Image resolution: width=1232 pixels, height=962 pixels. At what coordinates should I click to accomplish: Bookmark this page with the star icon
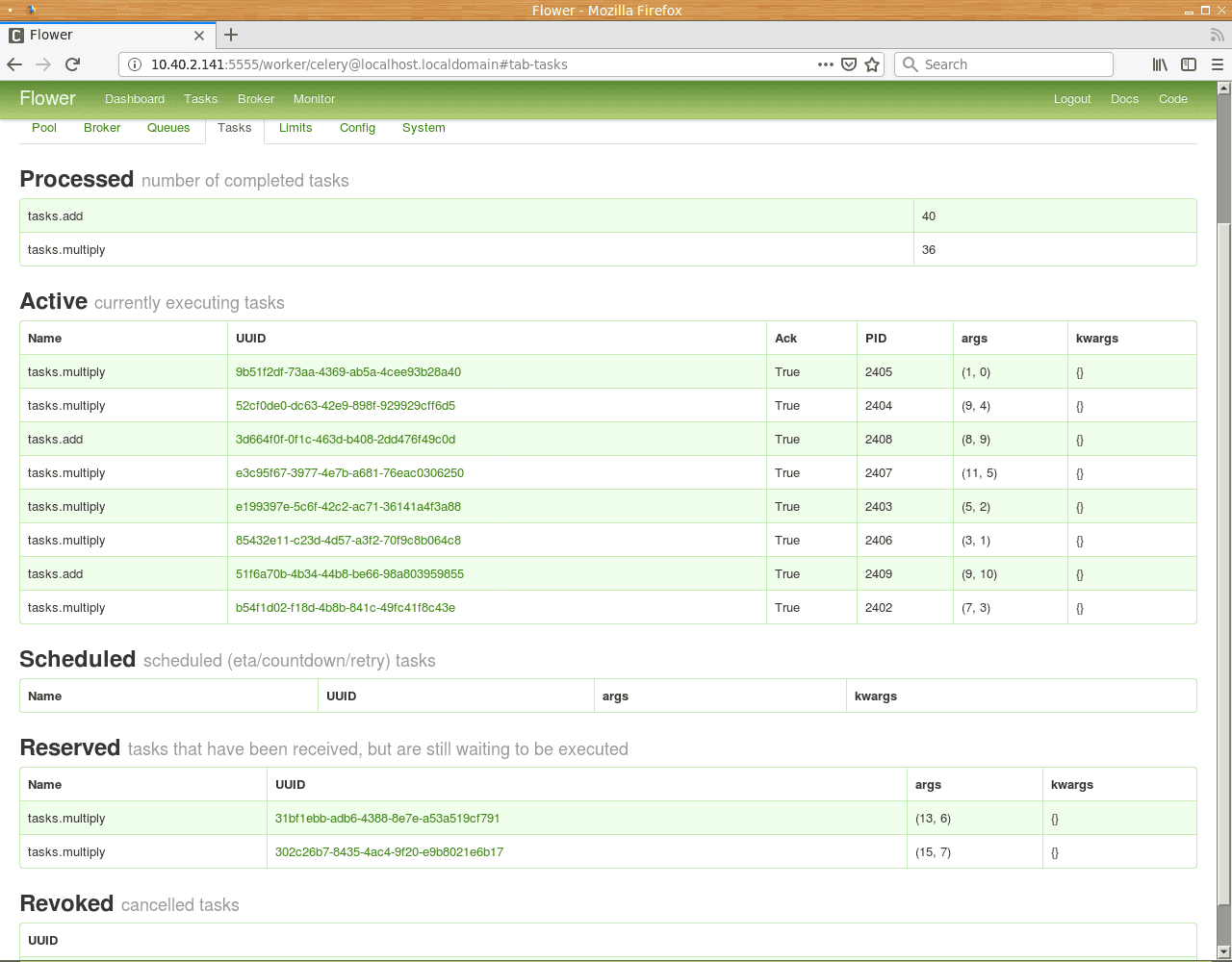tap(872, 64)
